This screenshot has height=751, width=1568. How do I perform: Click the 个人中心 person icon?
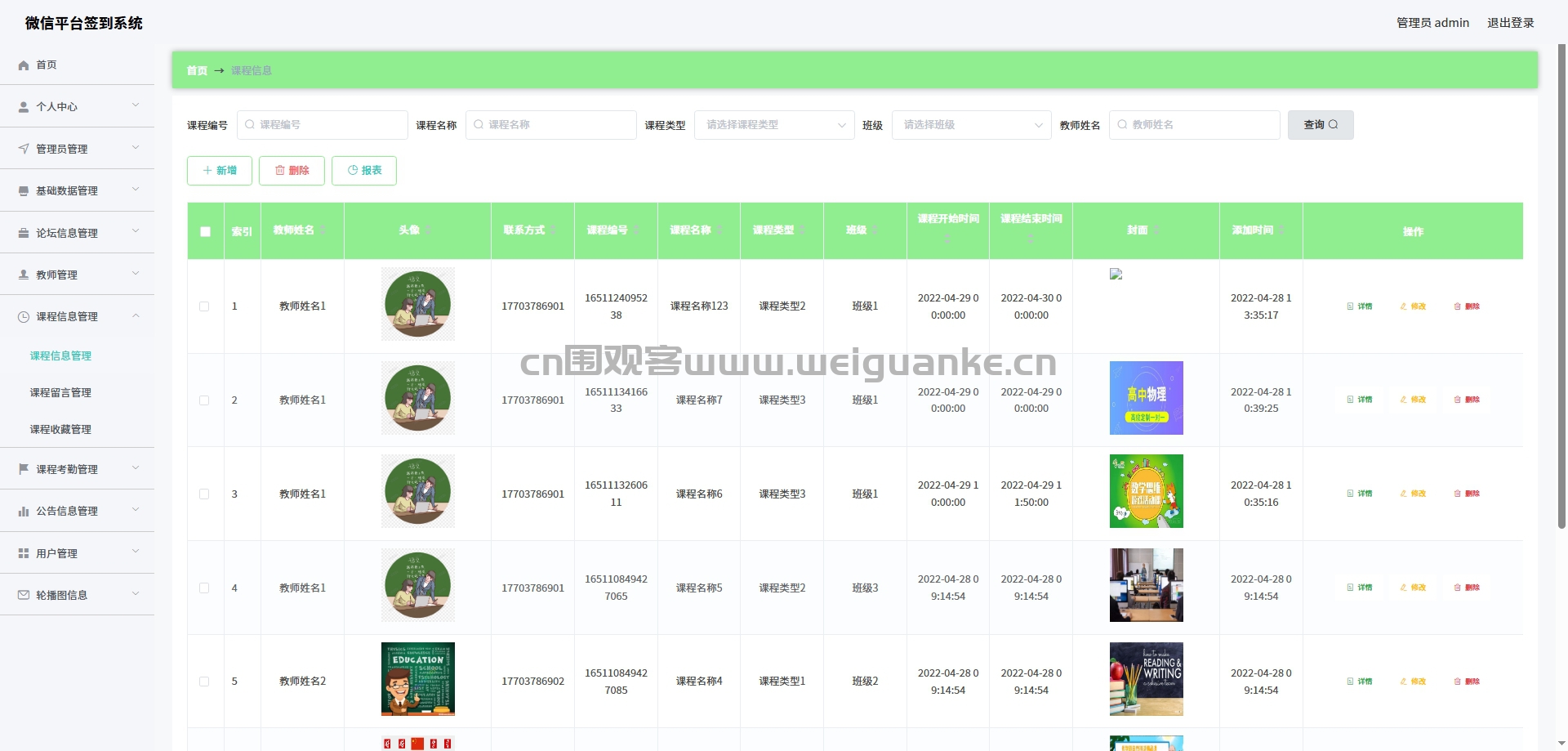point(24,107)
